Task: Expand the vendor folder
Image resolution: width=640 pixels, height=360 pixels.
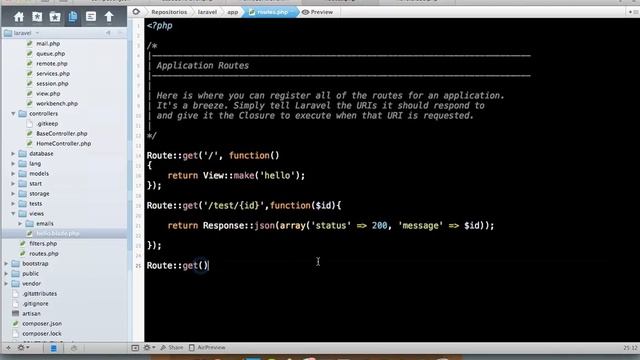Action: (x=6, y=284)
